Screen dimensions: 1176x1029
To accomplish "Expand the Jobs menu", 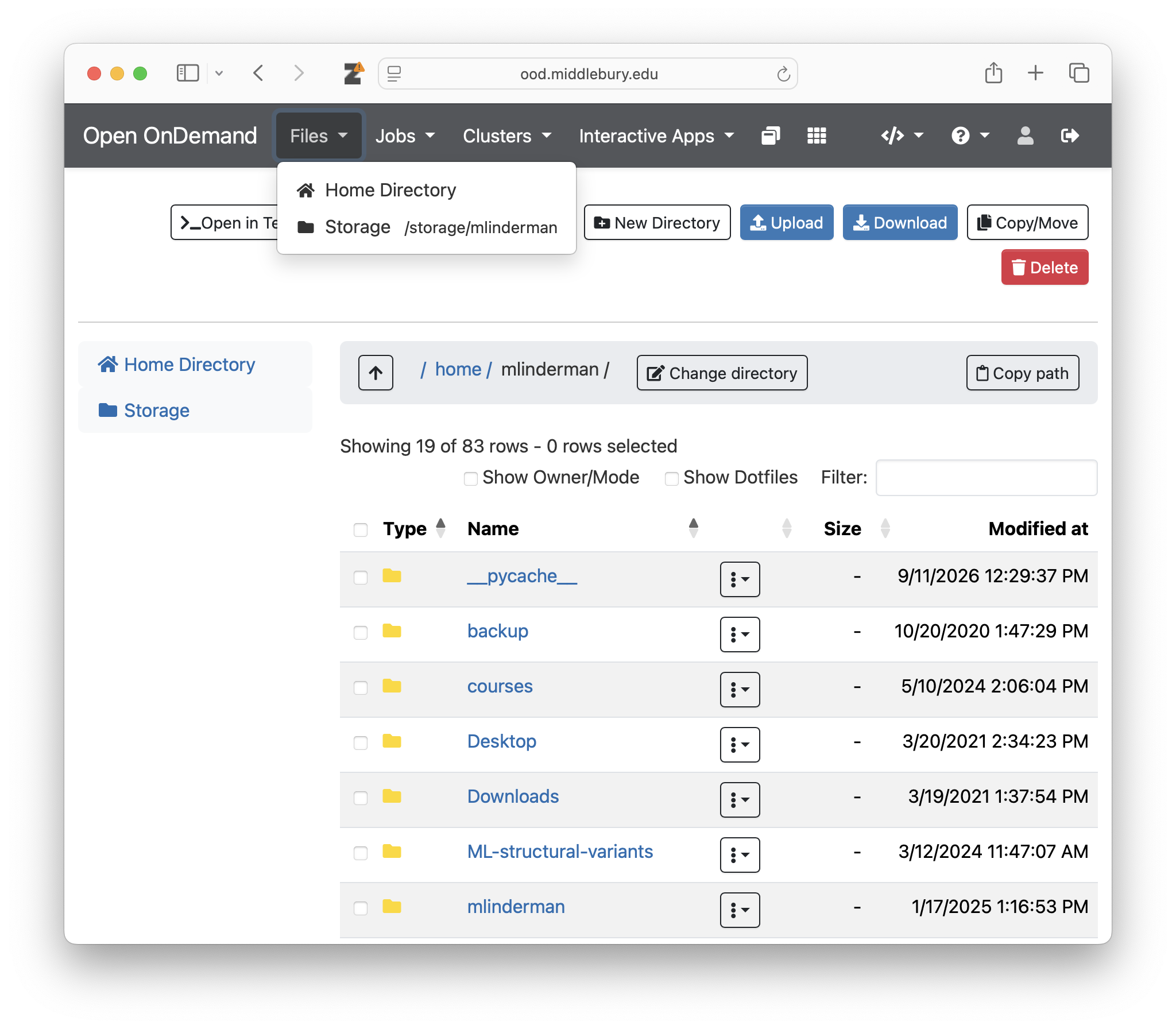I will (x=405, y=136).
